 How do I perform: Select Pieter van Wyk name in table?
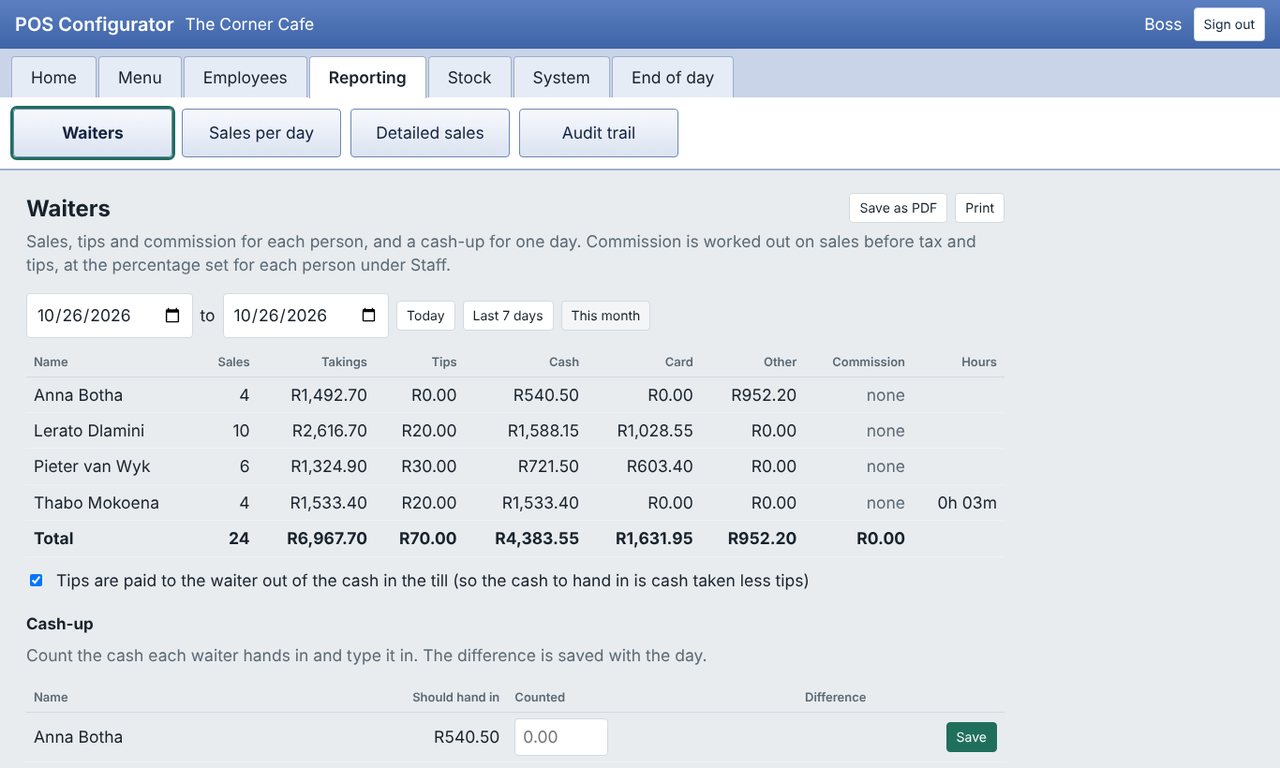[92, 467]
